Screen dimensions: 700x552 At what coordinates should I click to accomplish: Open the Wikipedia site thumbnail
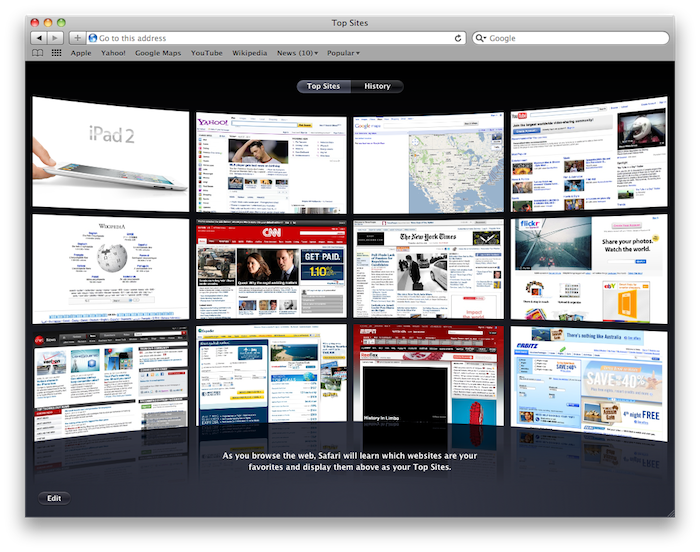point(111,269)
